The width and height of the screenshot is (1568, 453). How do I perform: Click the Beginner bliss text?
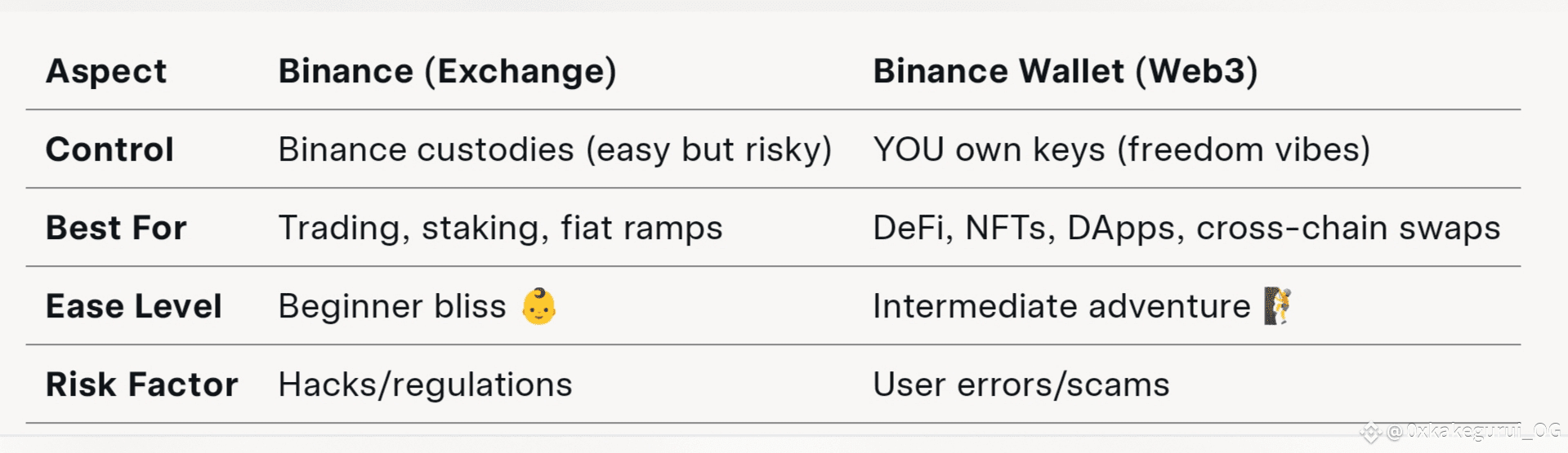click(392, 307)
